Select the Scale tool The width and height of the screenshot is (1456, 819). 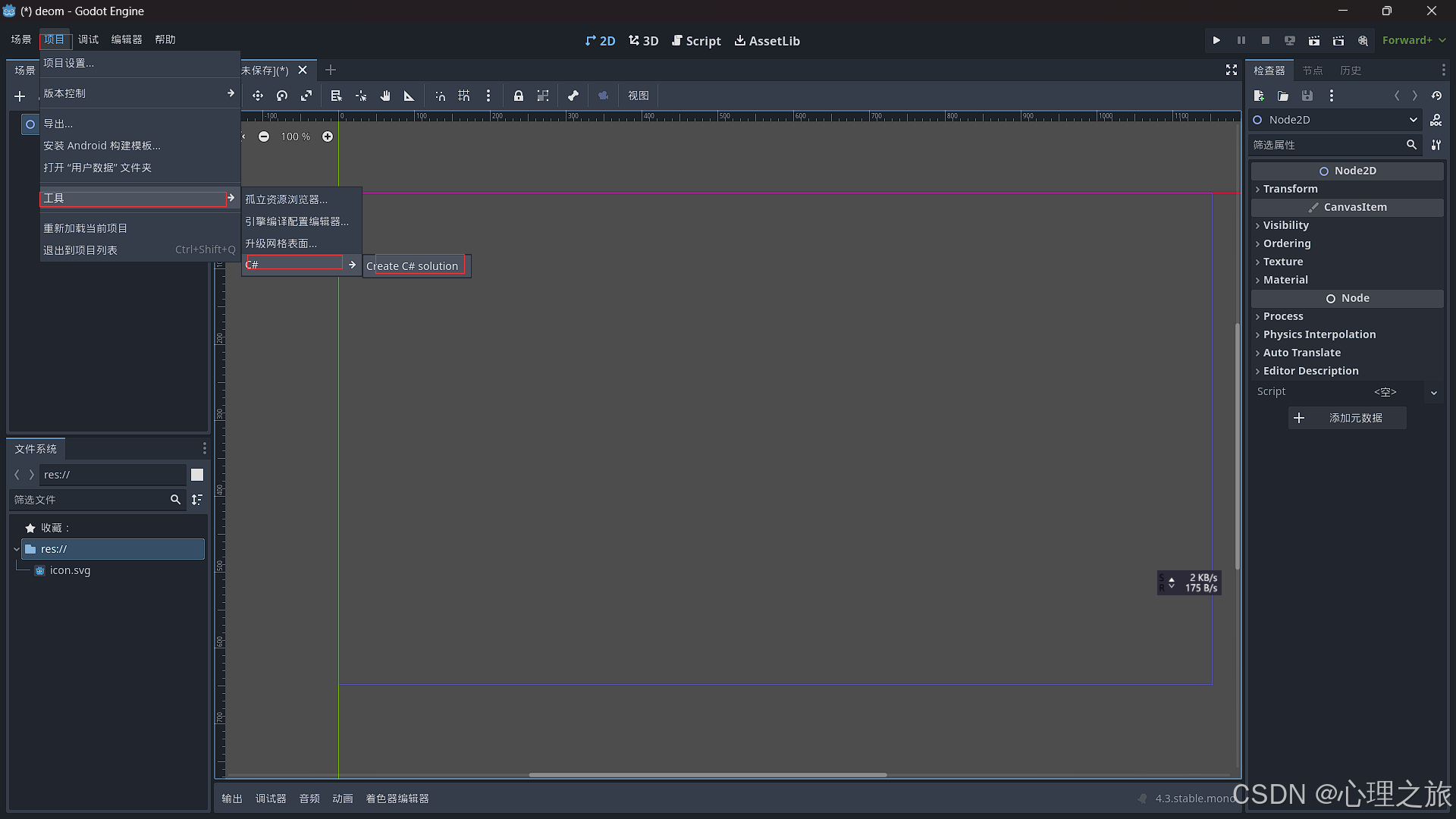306,96
